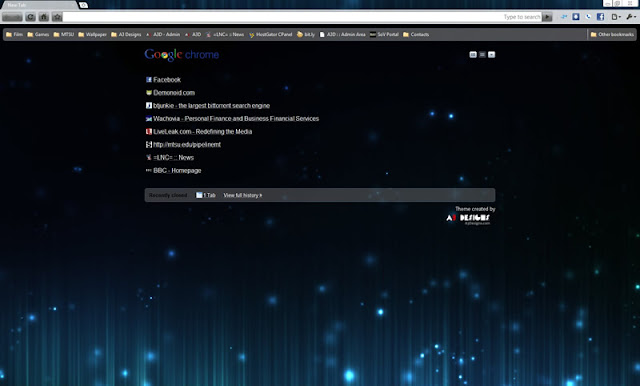Reload the page with the refresh button
The width and height of the screenshot is (640, 386).
coord(30,17)
